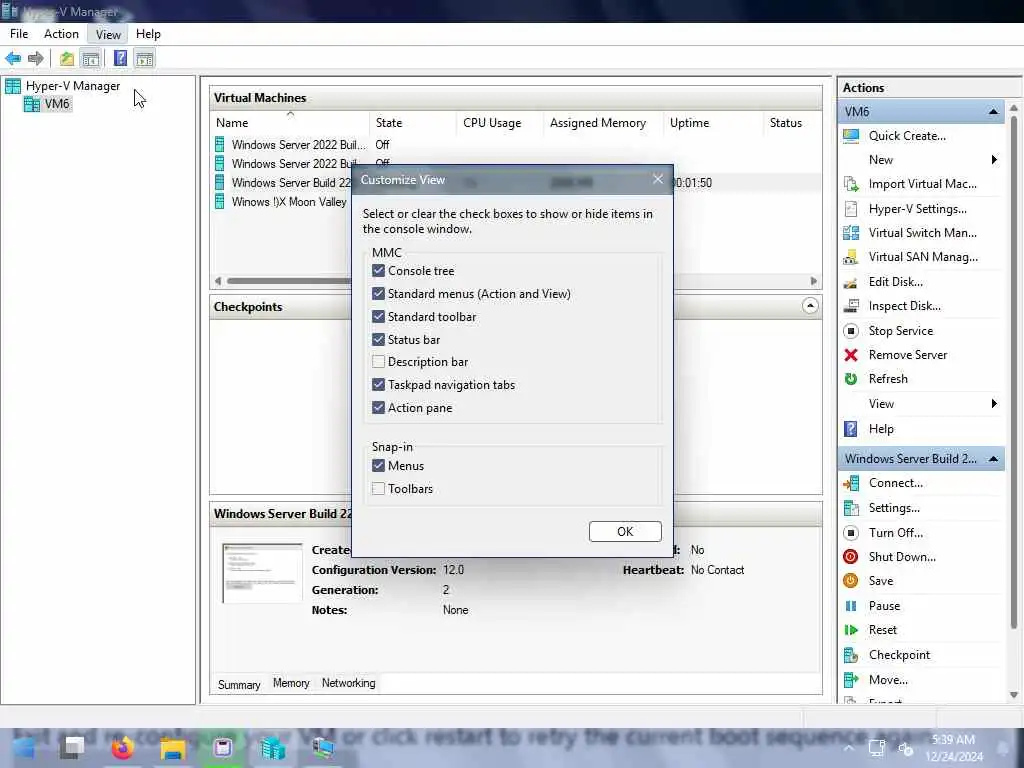Click the green Reset icon
The width and height of the screenshot is (1024, 768).
[x=851, y=630]
